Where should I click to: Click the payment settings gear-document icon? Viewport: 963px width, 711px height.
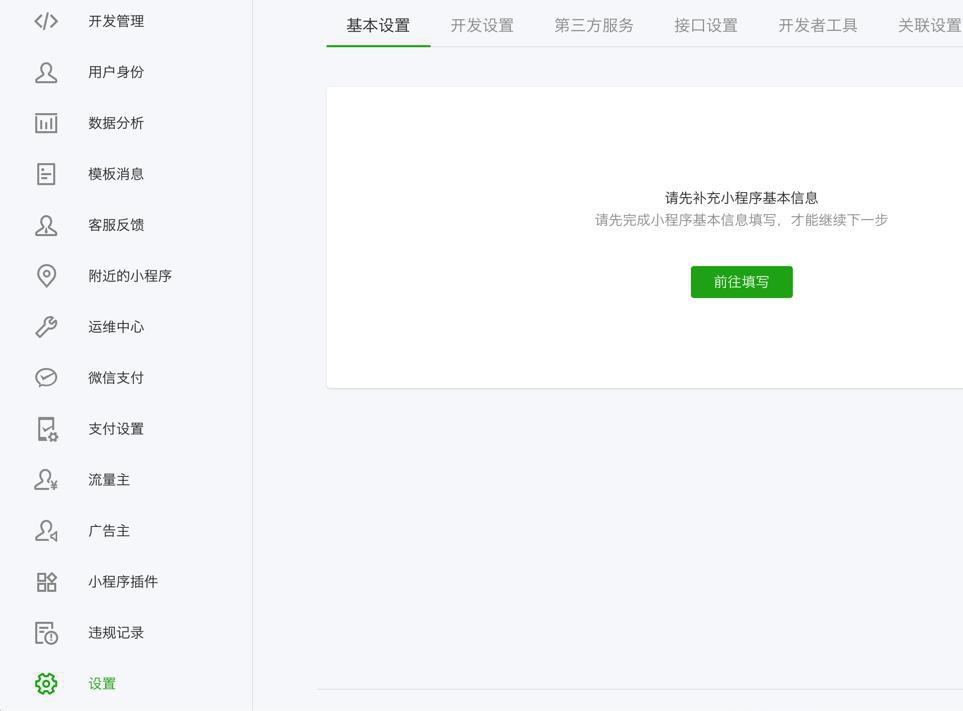pyautogui.click(x=47, y=429)
